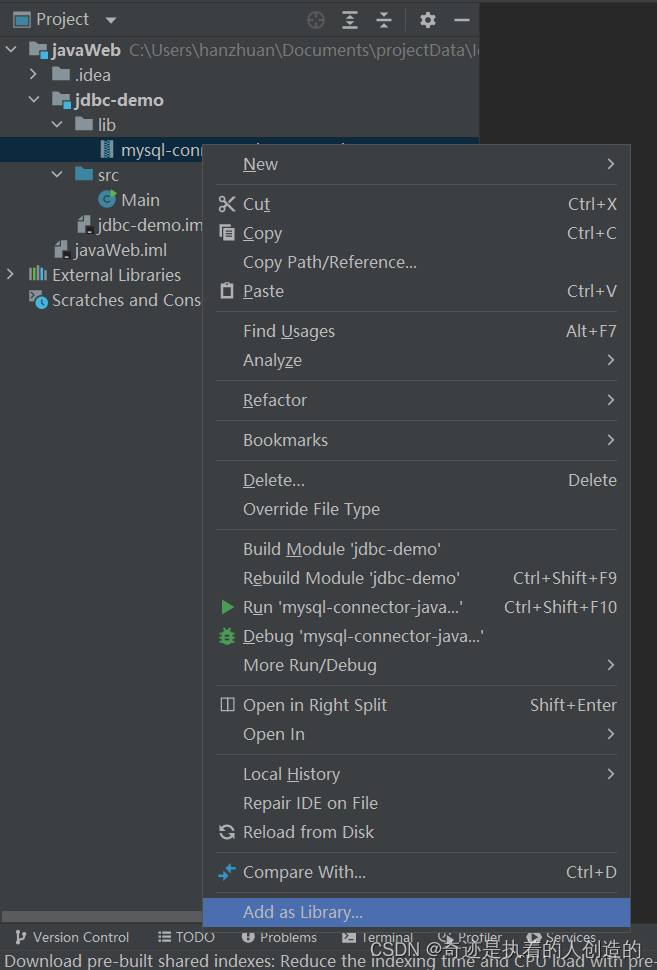The image size is (657, 970).
Task: Click the Collapse All toolbar icon
Action: point(384,20)
